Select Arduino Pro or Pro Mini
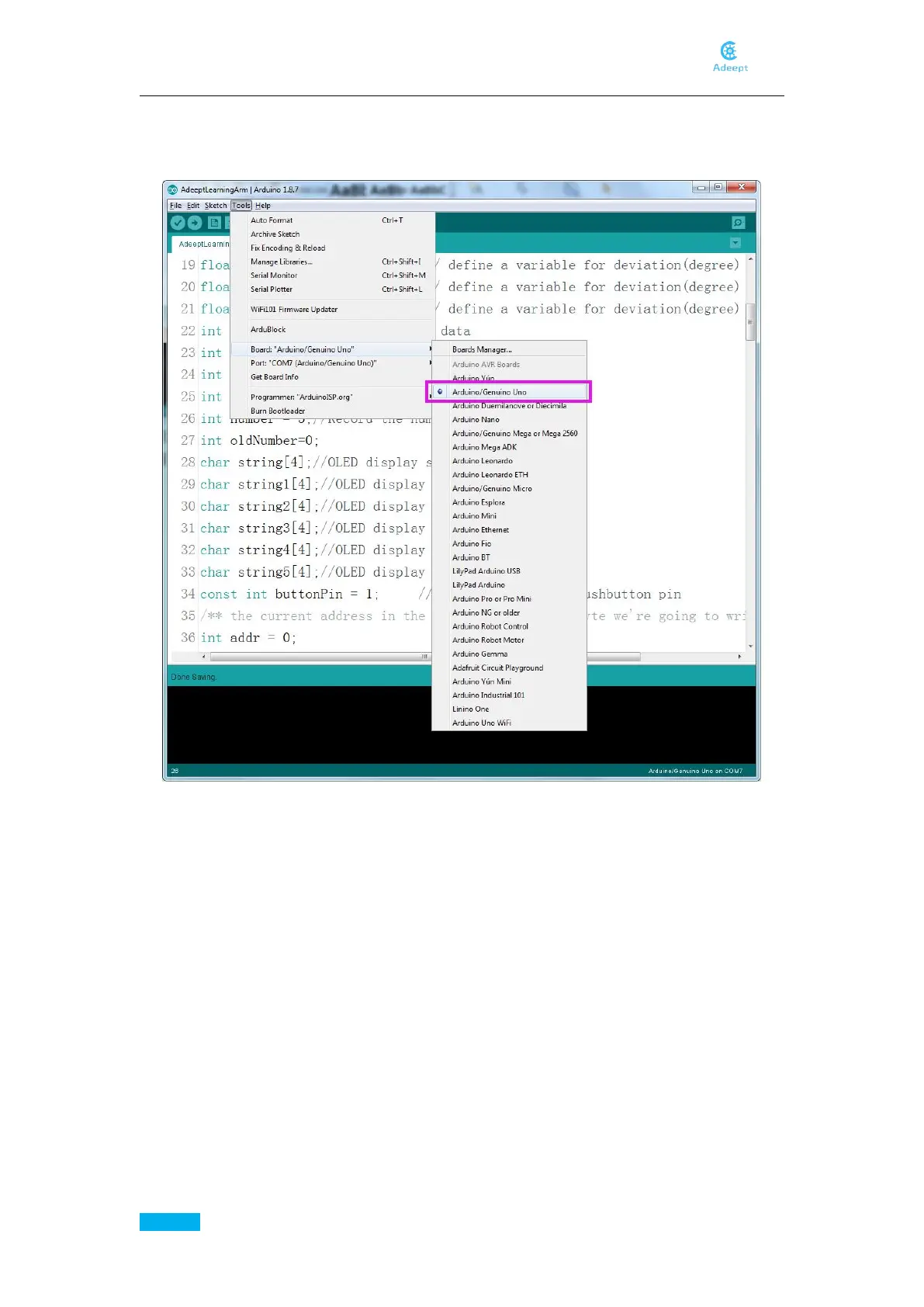The height and width of the screenshot is (1307, 924). [509, 599]
